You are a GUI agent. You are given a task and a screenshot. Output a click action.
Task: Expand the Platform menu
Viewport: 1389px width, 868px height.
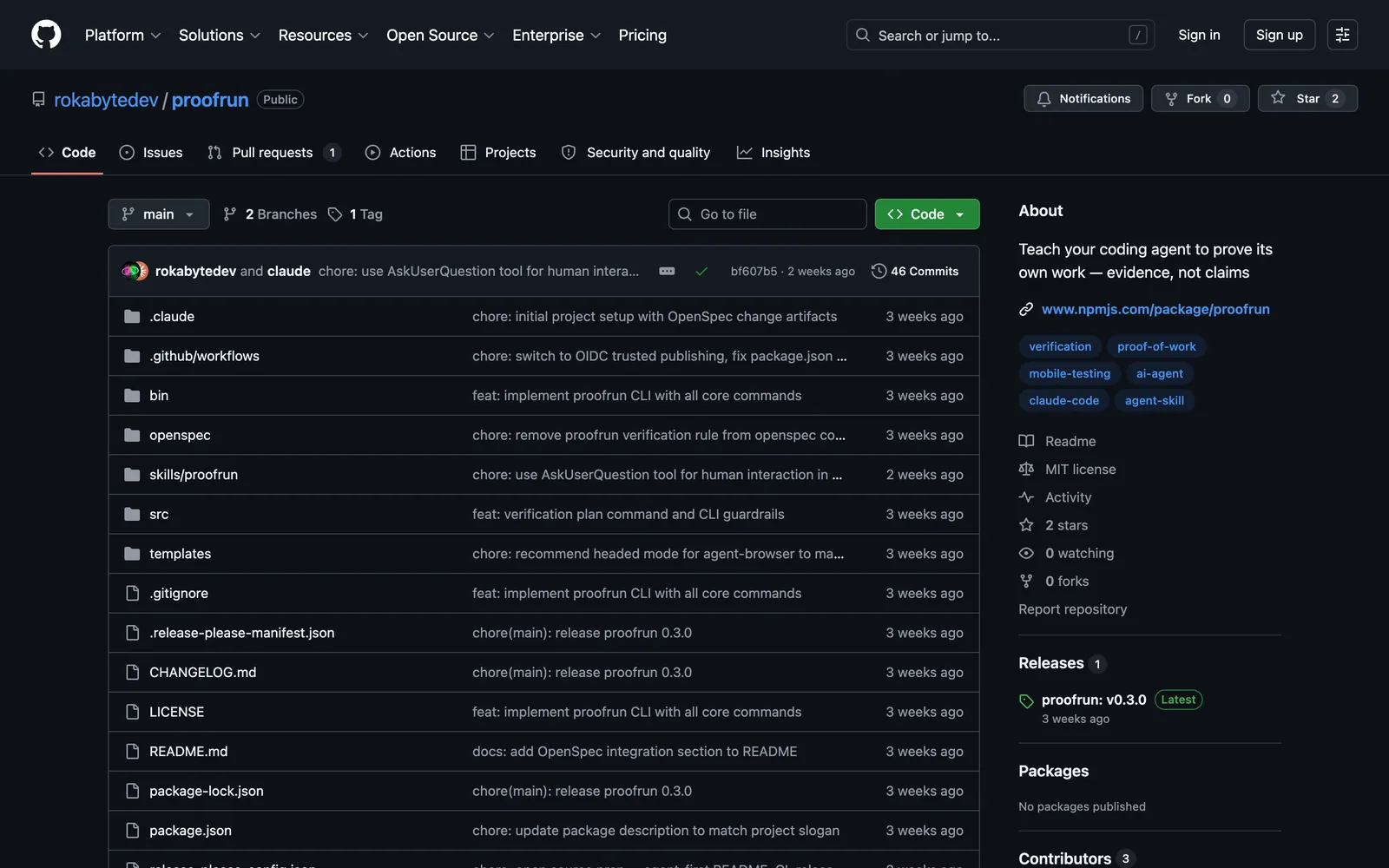tap(122, 35)
